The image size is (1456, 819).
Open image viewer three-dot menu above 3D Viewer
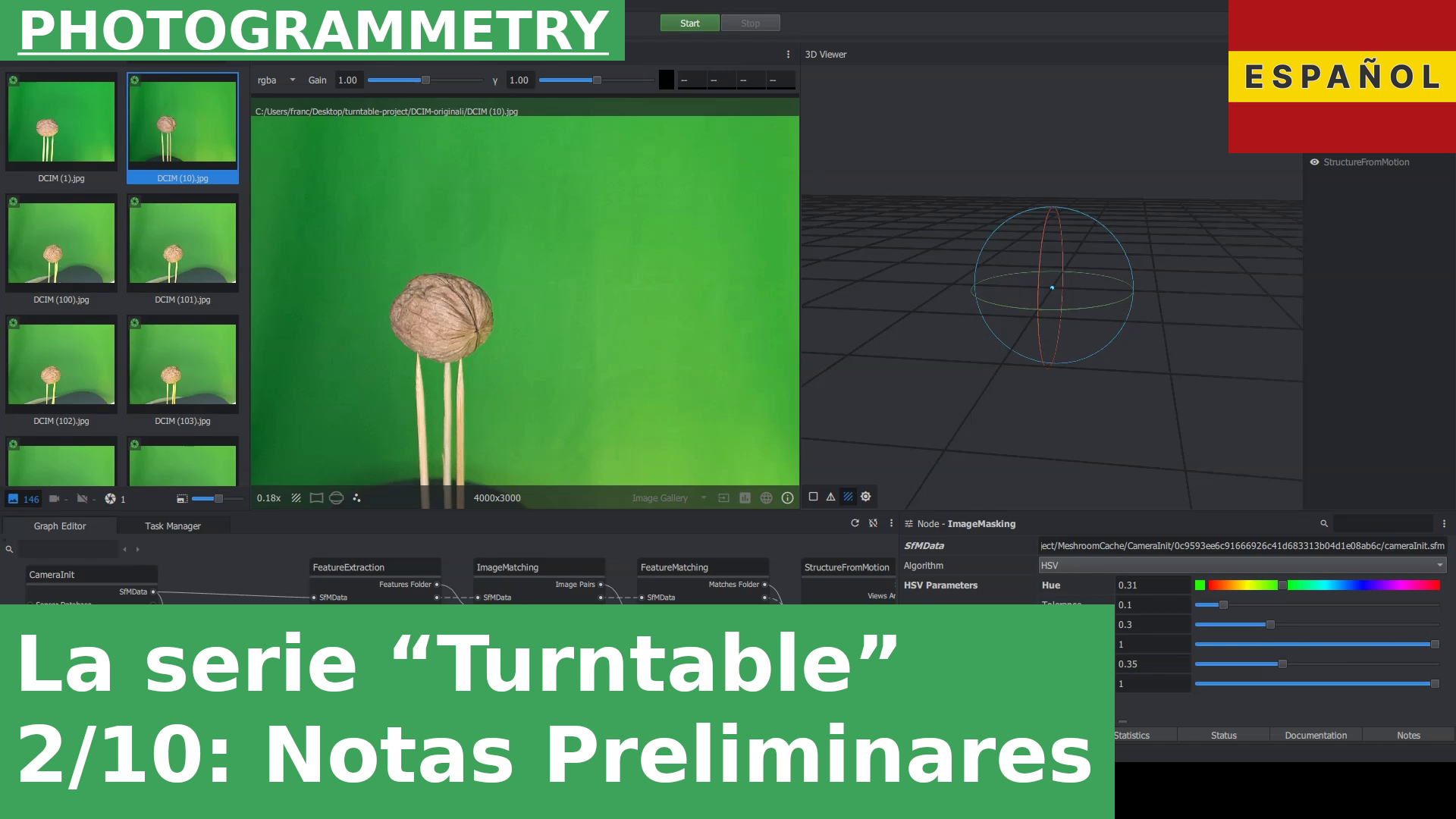tap(788, 55)
